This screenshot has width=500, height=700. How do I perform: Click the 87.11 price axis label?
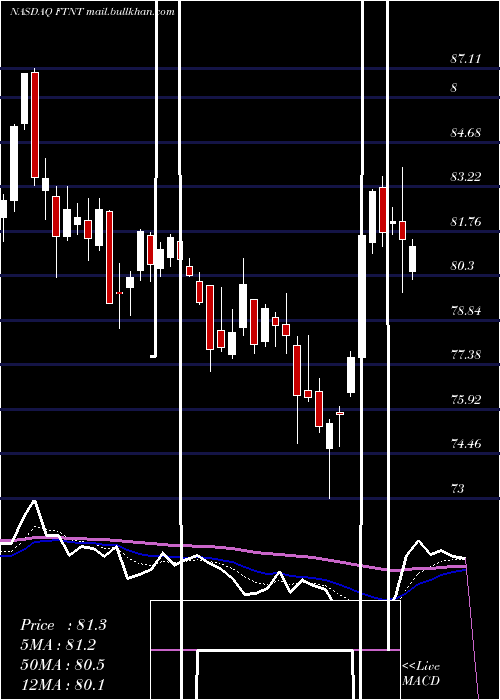pyautogui.click(x=466, y=58)
